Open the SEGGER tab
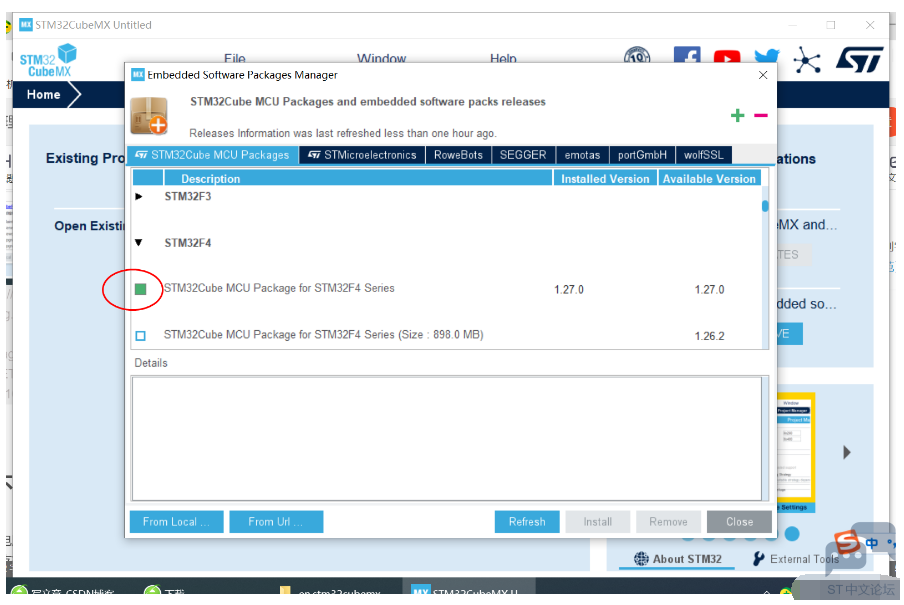This screenshot has height=605, width=904. click(523, 155)
